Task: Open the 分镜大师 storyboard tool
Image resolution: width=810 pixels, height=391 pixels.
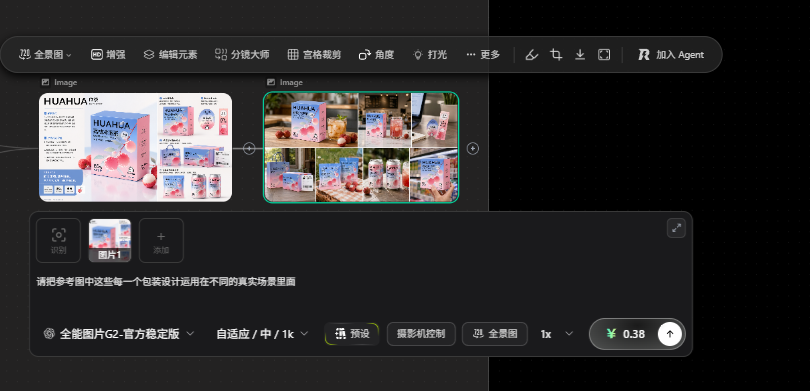Action: click(x=242, y=55)
